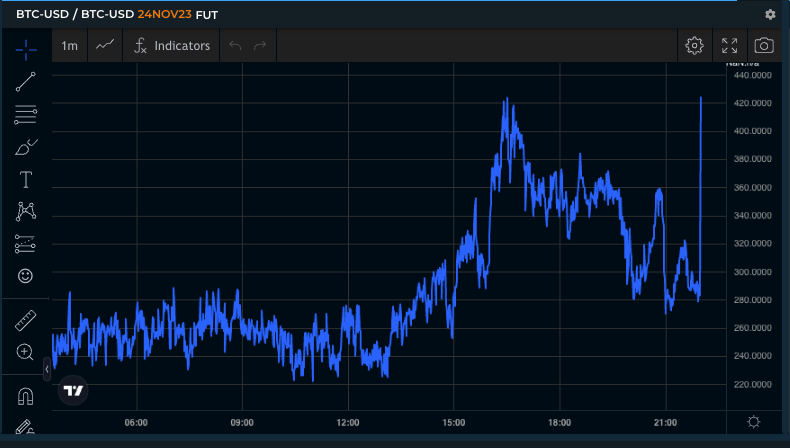Screen dimensions: 790x448
Task: Toggle magnet mode for drawings
Action: (x=26, y=397)
